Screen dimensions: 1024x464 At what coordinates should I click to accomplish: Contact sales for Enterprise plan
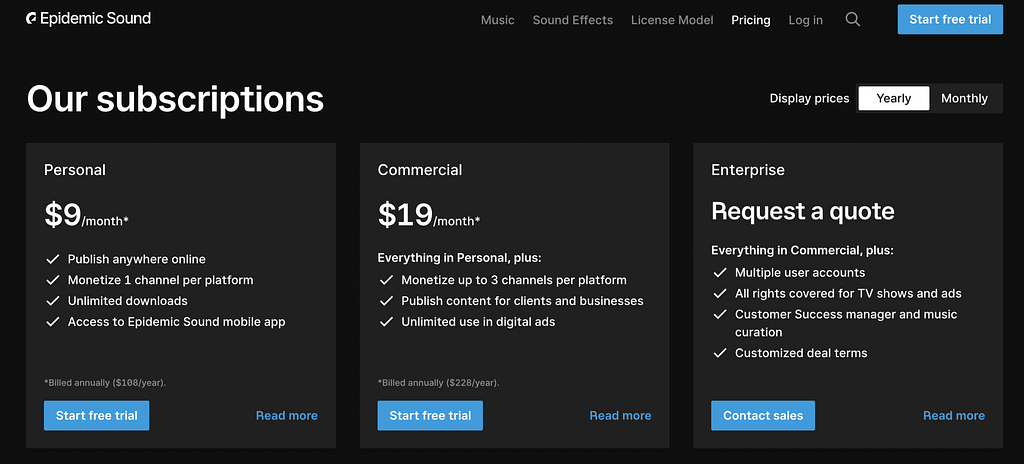pos(763,415)
